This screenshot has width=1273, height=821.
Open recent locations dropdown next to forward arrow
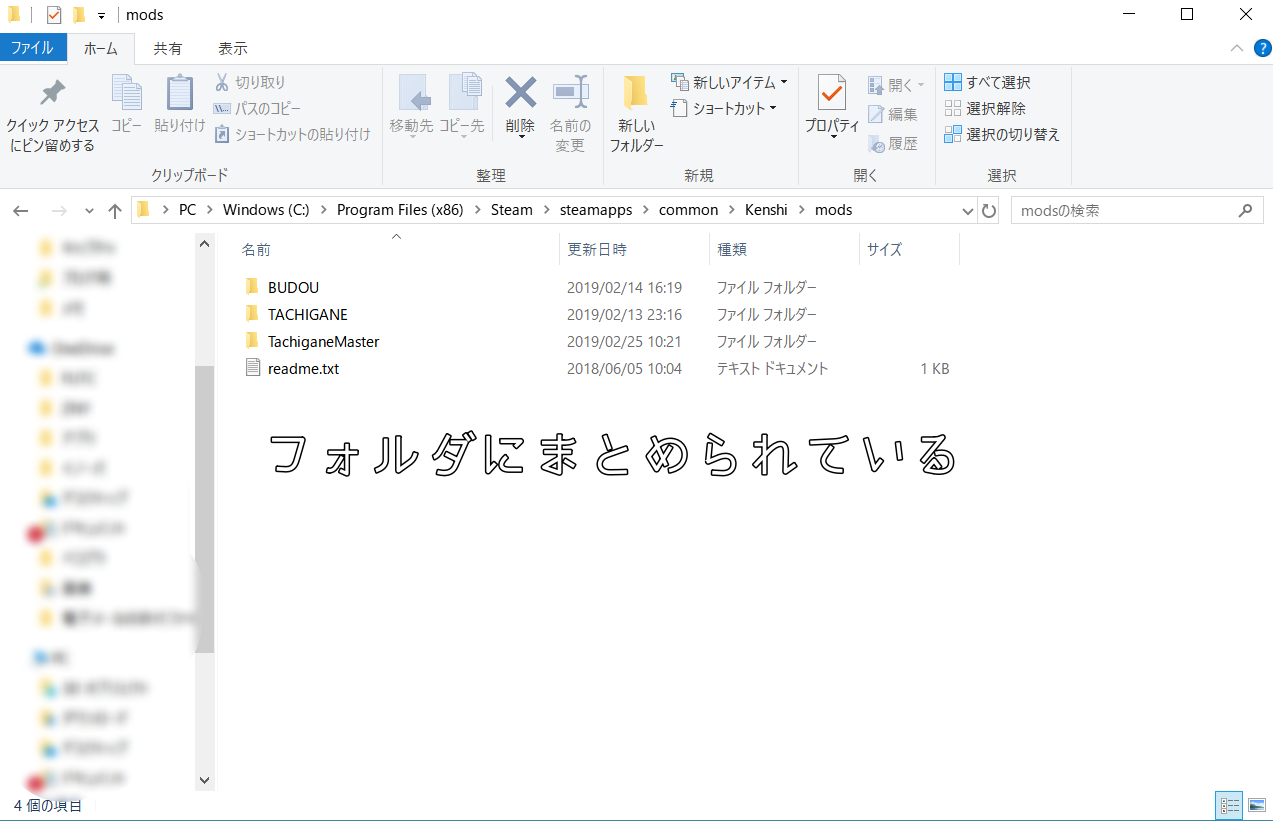coord(89,211)
